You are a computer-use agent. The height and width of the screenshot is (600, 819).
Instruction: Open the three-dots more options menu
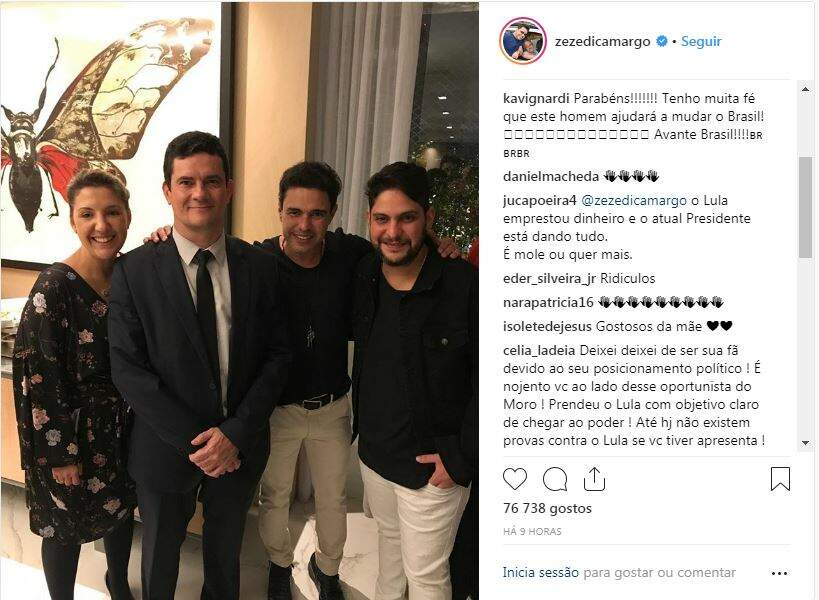point(779,573)
